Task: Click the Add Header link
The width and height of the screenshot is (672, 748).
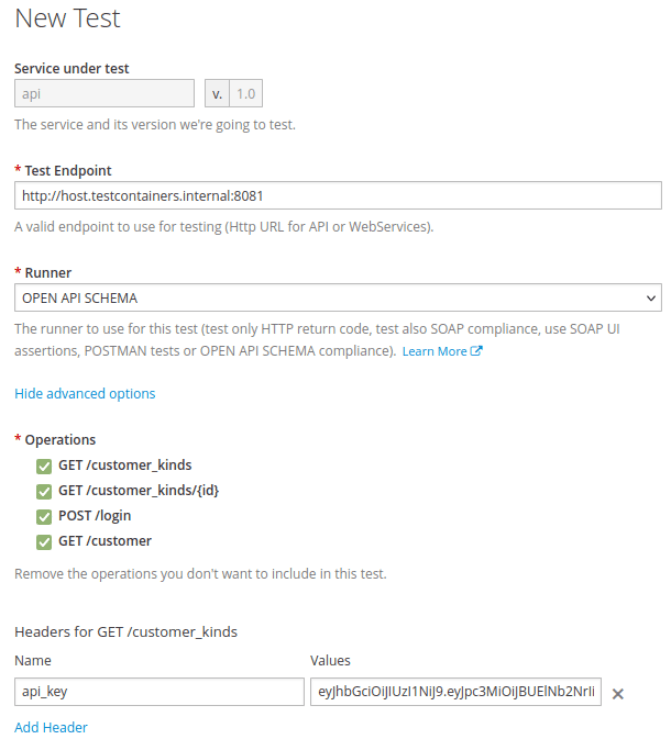Action: click(51, 728)
